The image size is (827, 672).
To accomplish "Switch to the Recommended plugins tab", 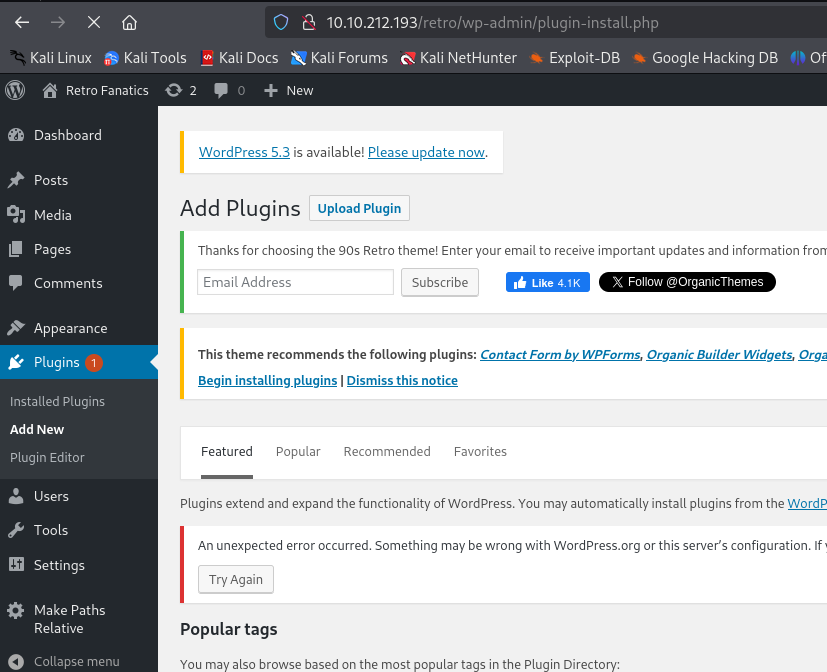I will click(x=387, y=451).
